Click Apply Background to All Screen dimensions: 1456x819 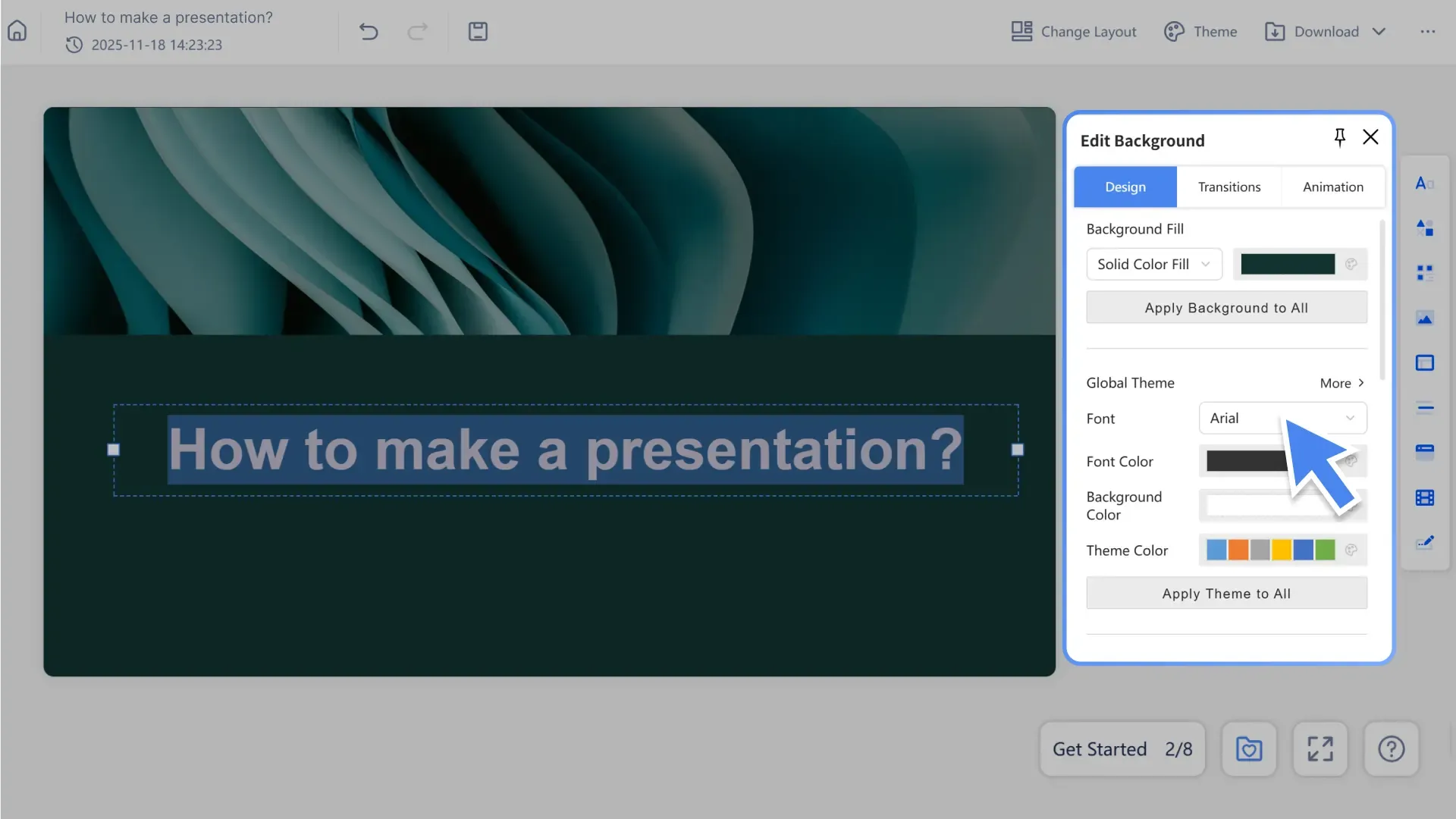[1226, 307]
